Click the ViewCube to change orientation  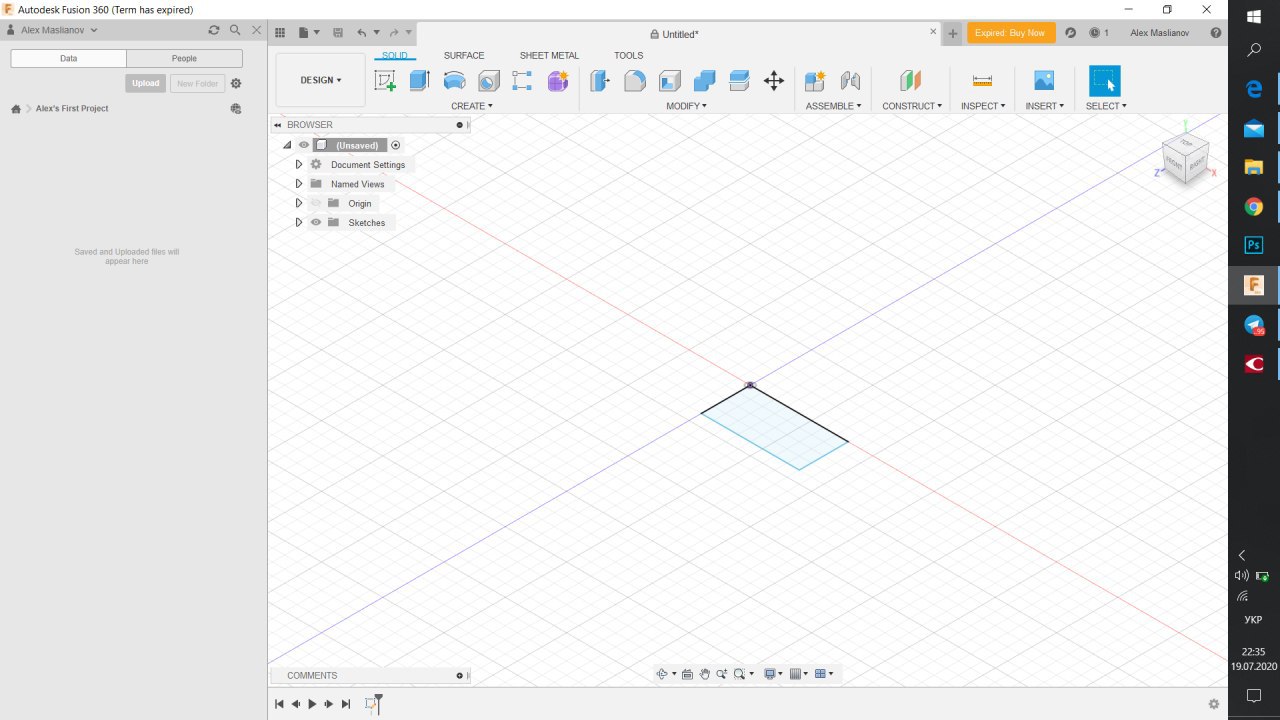tap(1186, 158)
